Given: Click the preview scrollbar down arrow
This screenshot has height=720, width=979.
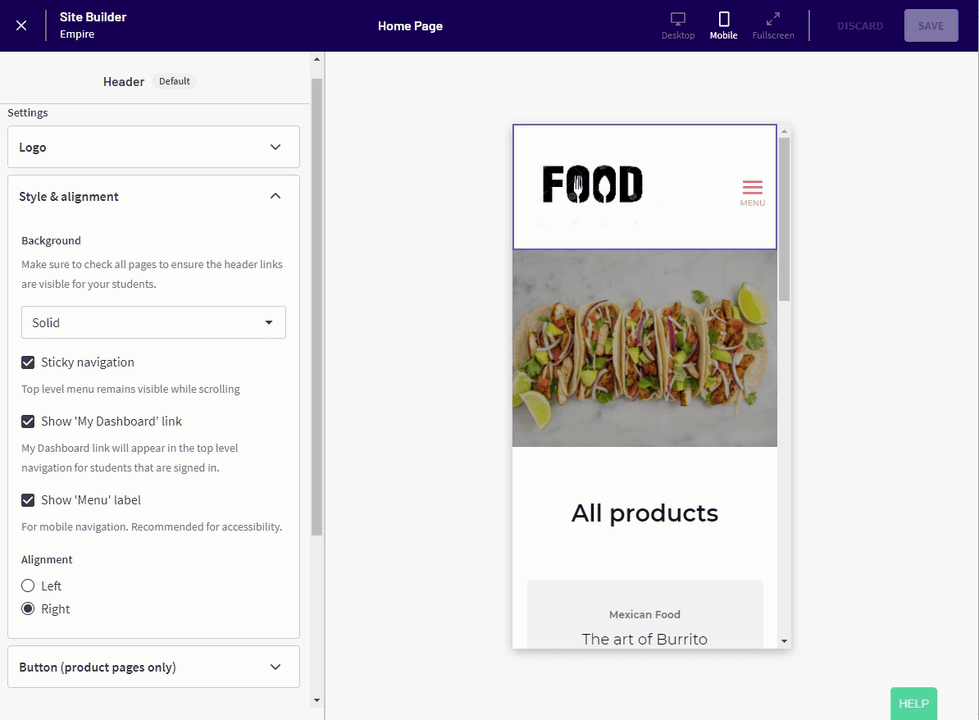Looking at the screenshot, I should coord(784,641).
